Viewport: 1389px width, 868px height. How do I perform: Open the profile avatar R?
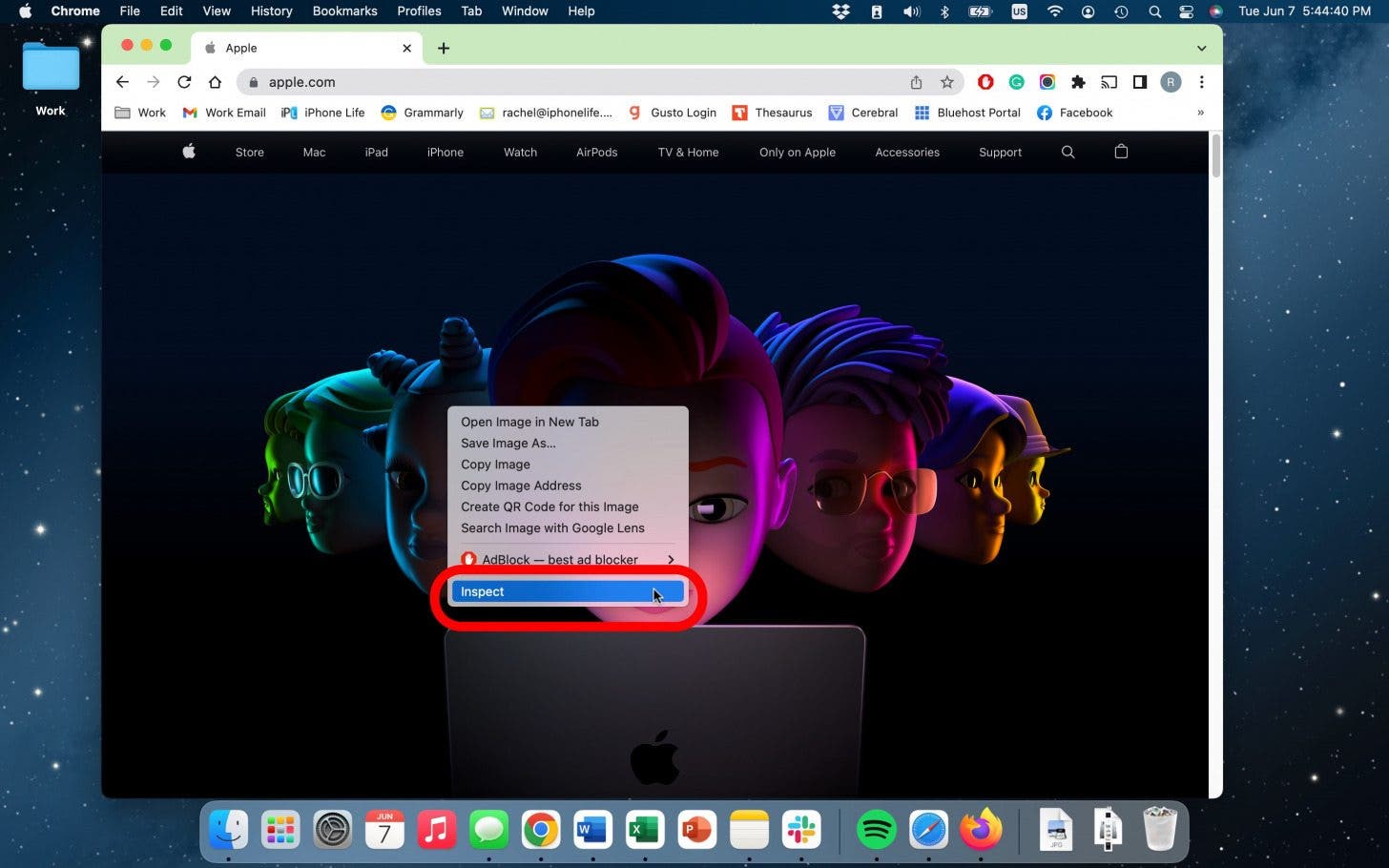[x=1171, y=82]
